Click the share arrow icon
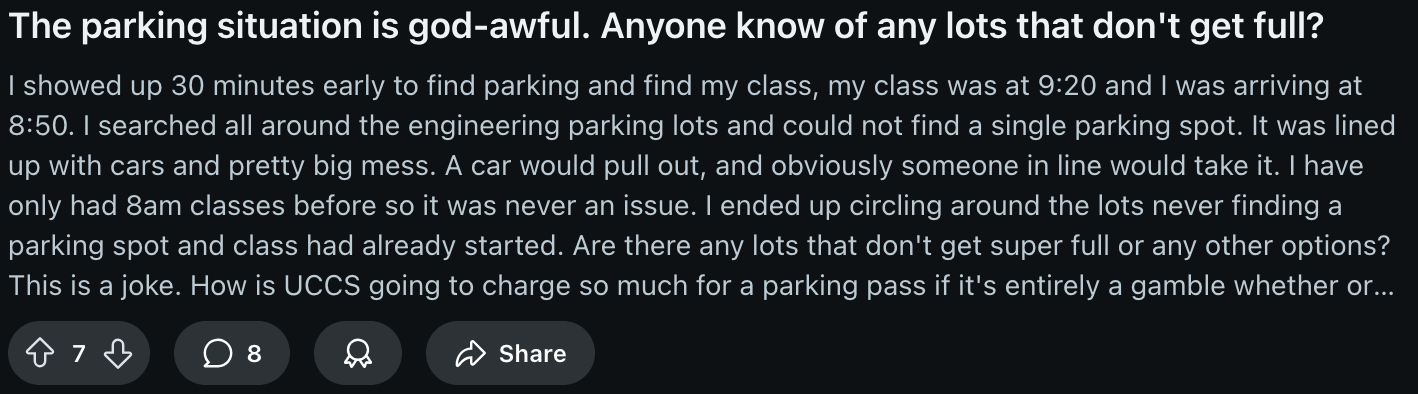Viewport: 1418px width, 394px height. pyautogui.click(x=470, y=353)
